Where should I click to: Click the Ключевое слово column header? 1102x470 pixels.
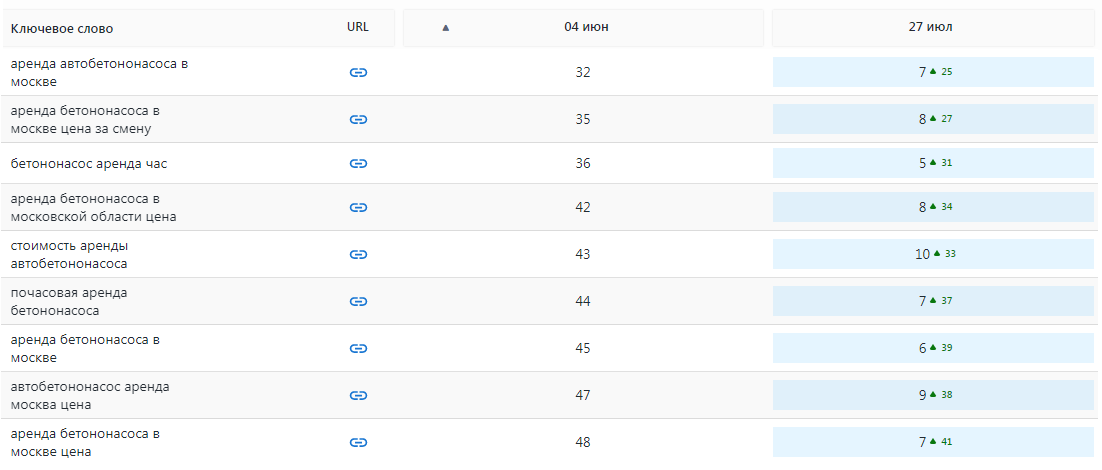(x=62, y=29)
